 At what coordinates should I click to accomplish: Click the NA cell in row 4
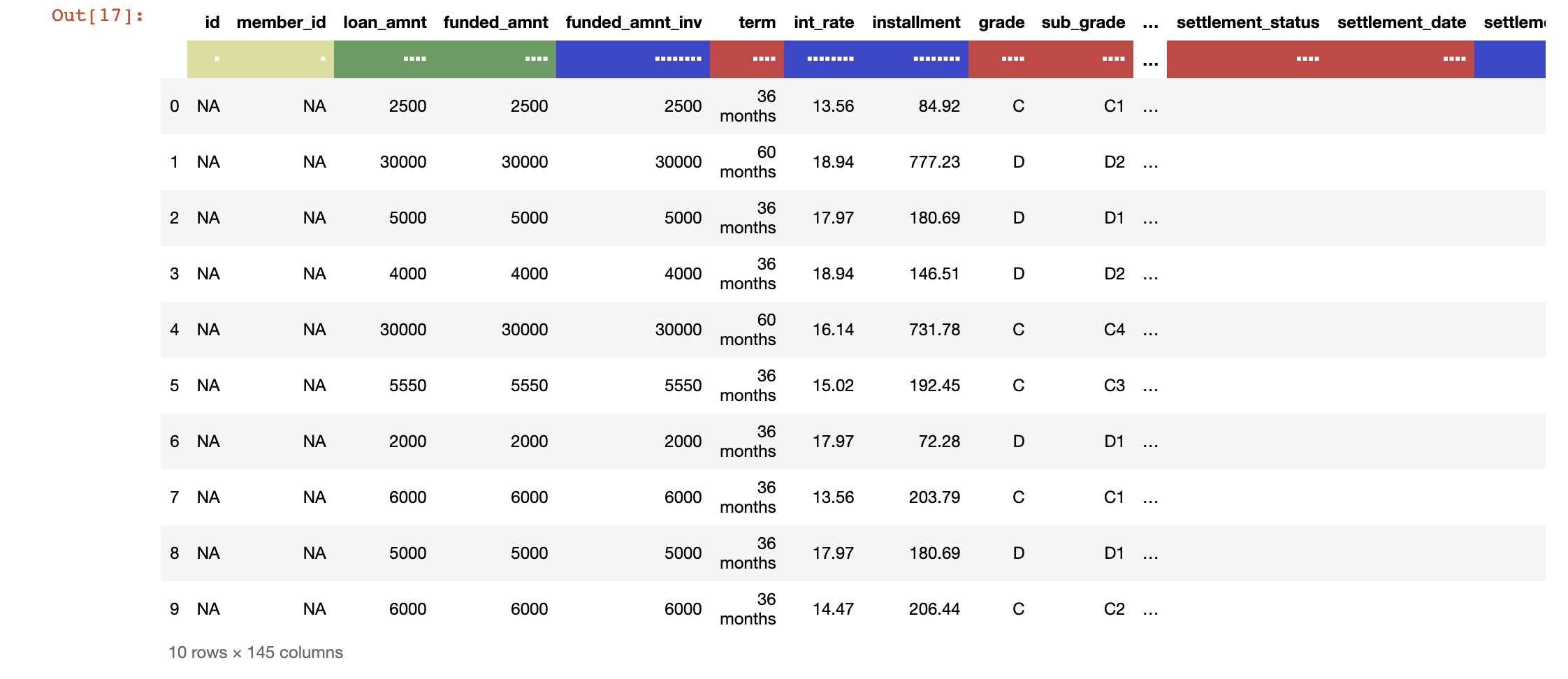point(208,329)
